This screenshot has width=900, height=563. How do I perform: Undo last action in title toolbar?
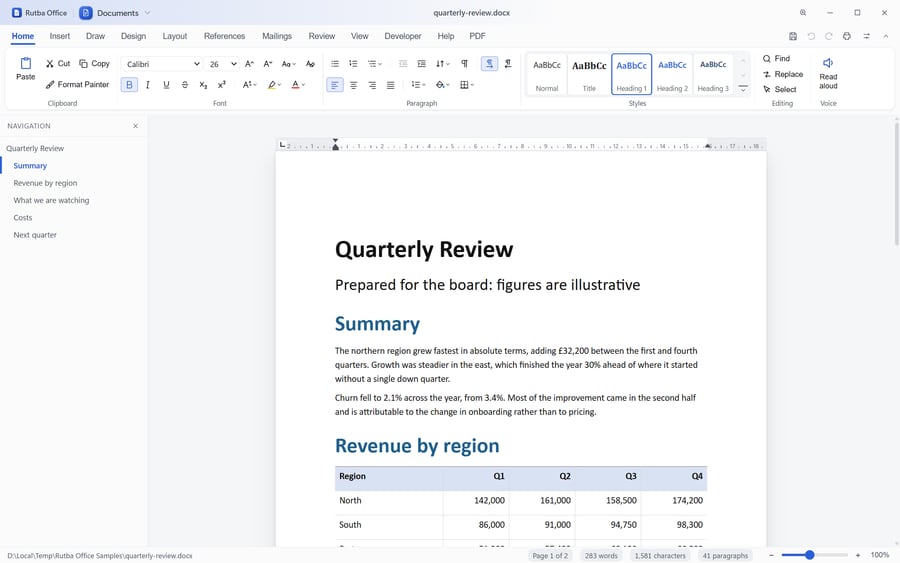pos(811,36)
